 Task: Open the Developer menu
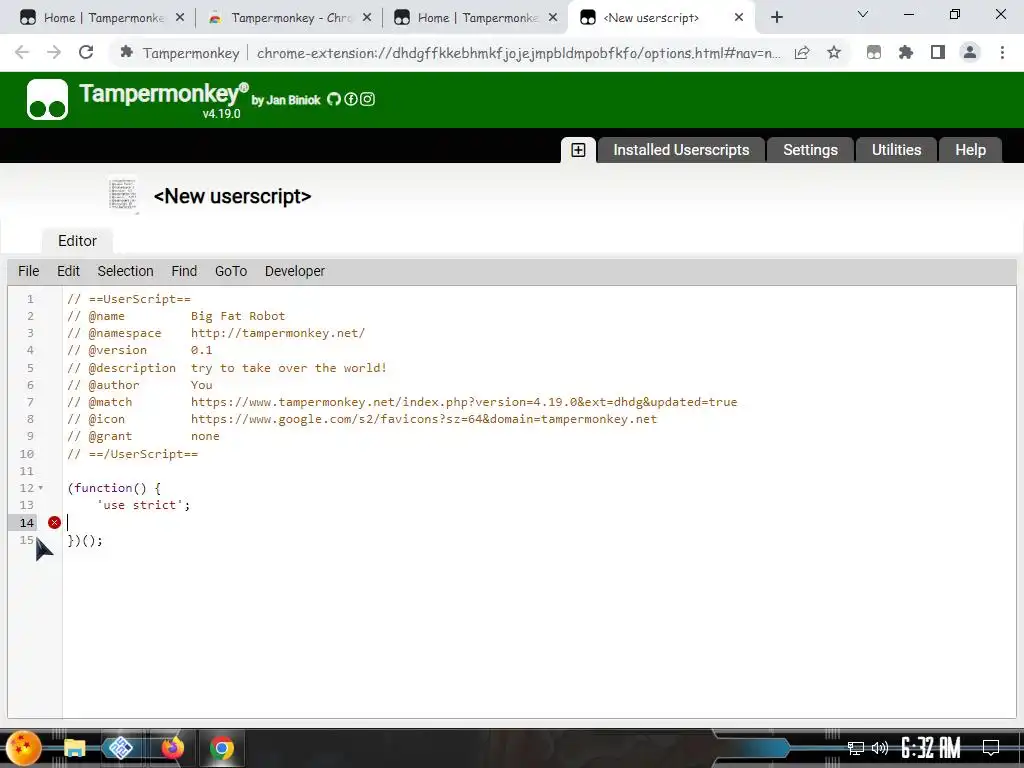(295, 271)
